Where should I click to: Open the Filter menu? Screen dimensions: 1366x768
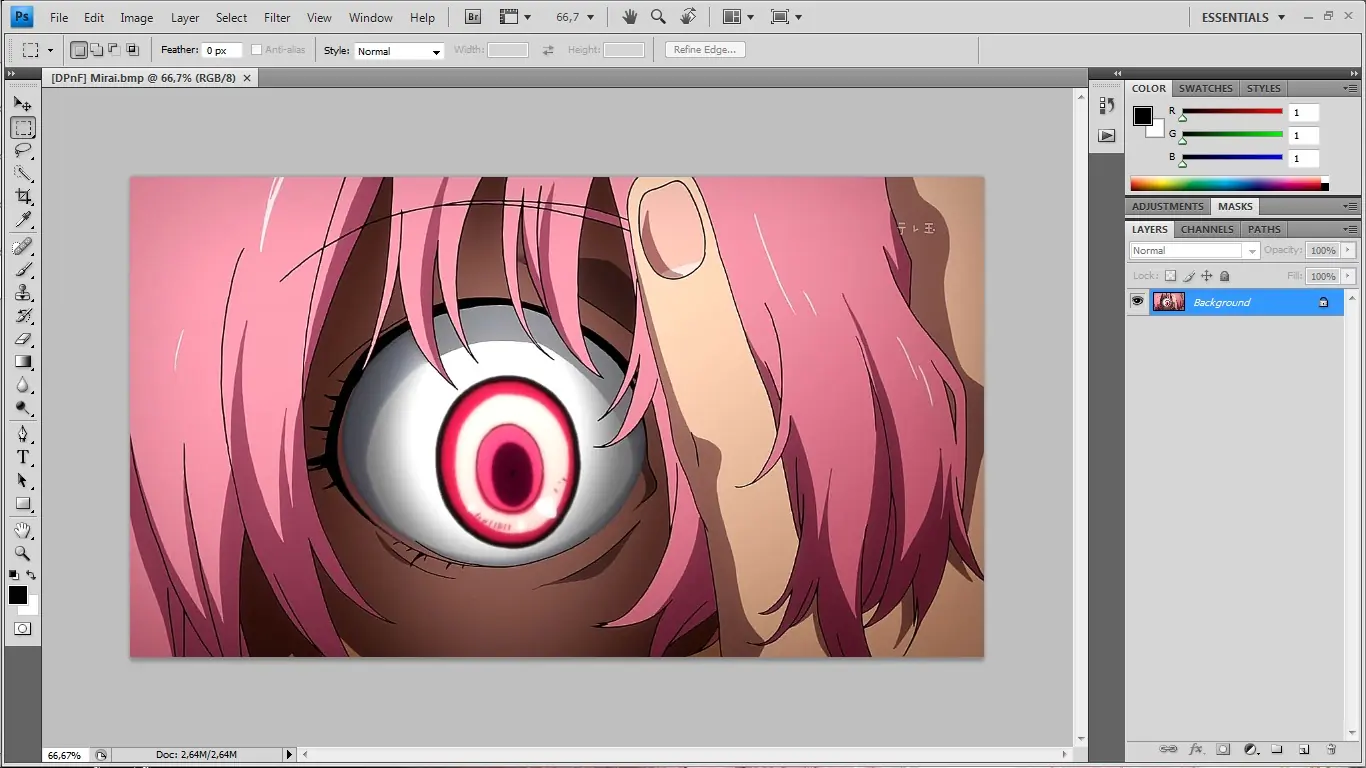pyautogui.click(x=277, y=17)
